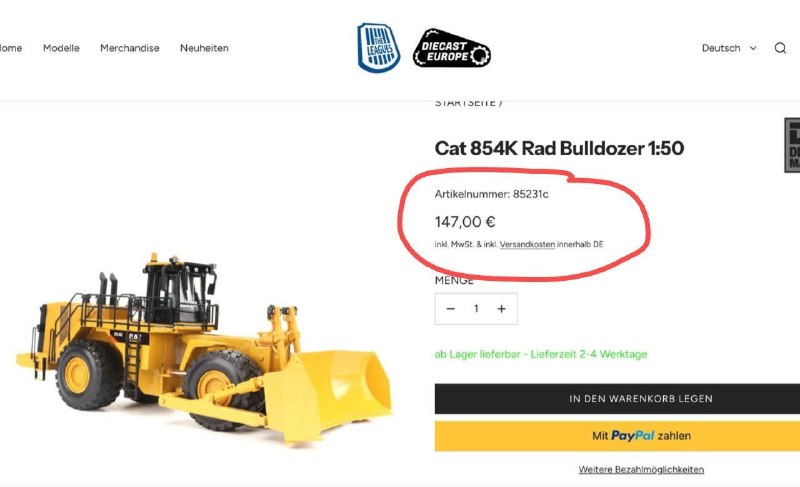Image resolution: width=800 pixels, height=487 pixels.
Task: Open the Merchandise menu item
Action: [130, 48]
